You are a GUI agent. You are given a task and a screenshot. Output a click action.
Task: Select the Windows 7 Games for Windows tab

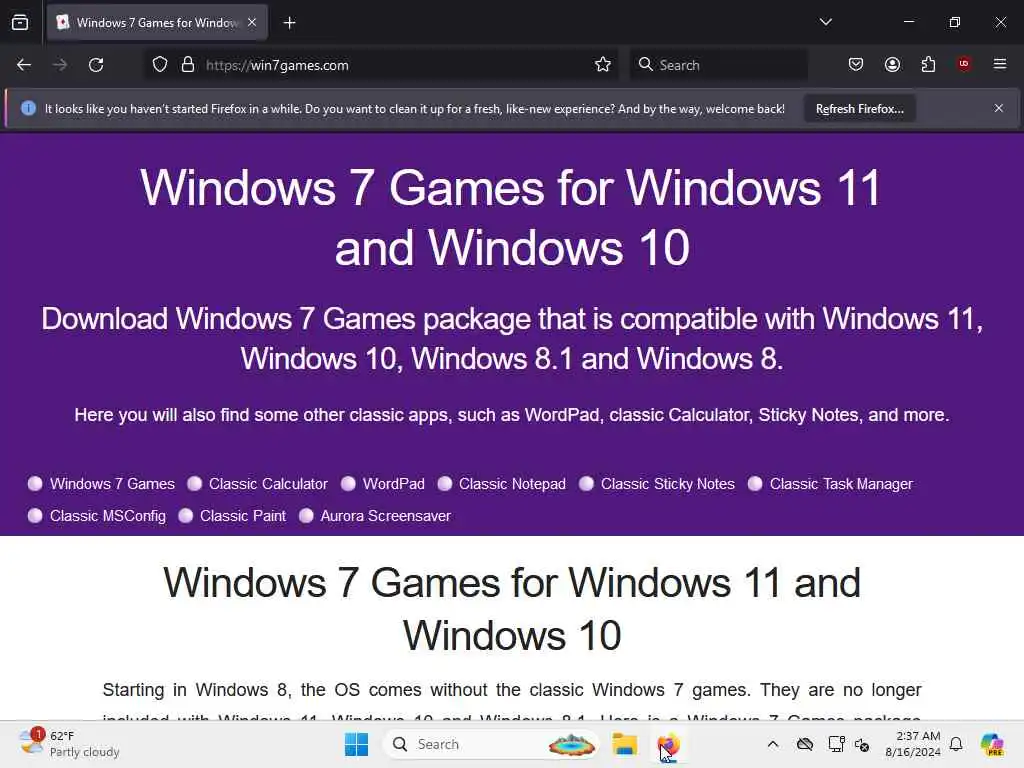pos(157,23)
